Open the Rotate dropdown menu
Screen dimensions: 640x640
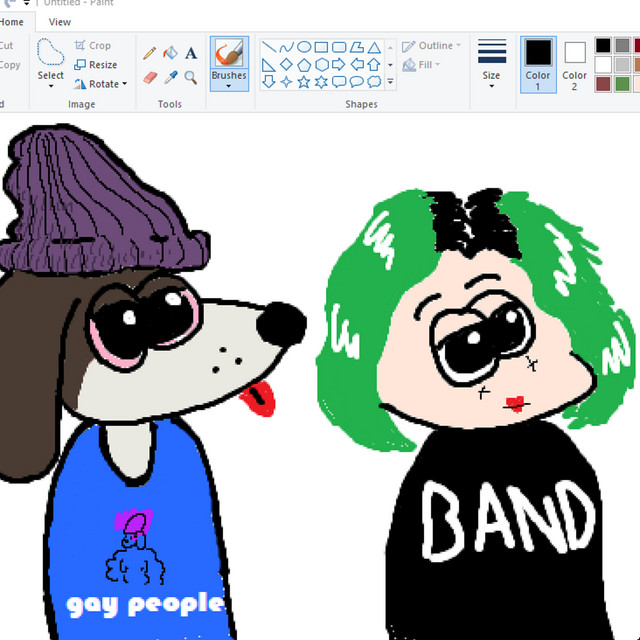coord(124,84)
